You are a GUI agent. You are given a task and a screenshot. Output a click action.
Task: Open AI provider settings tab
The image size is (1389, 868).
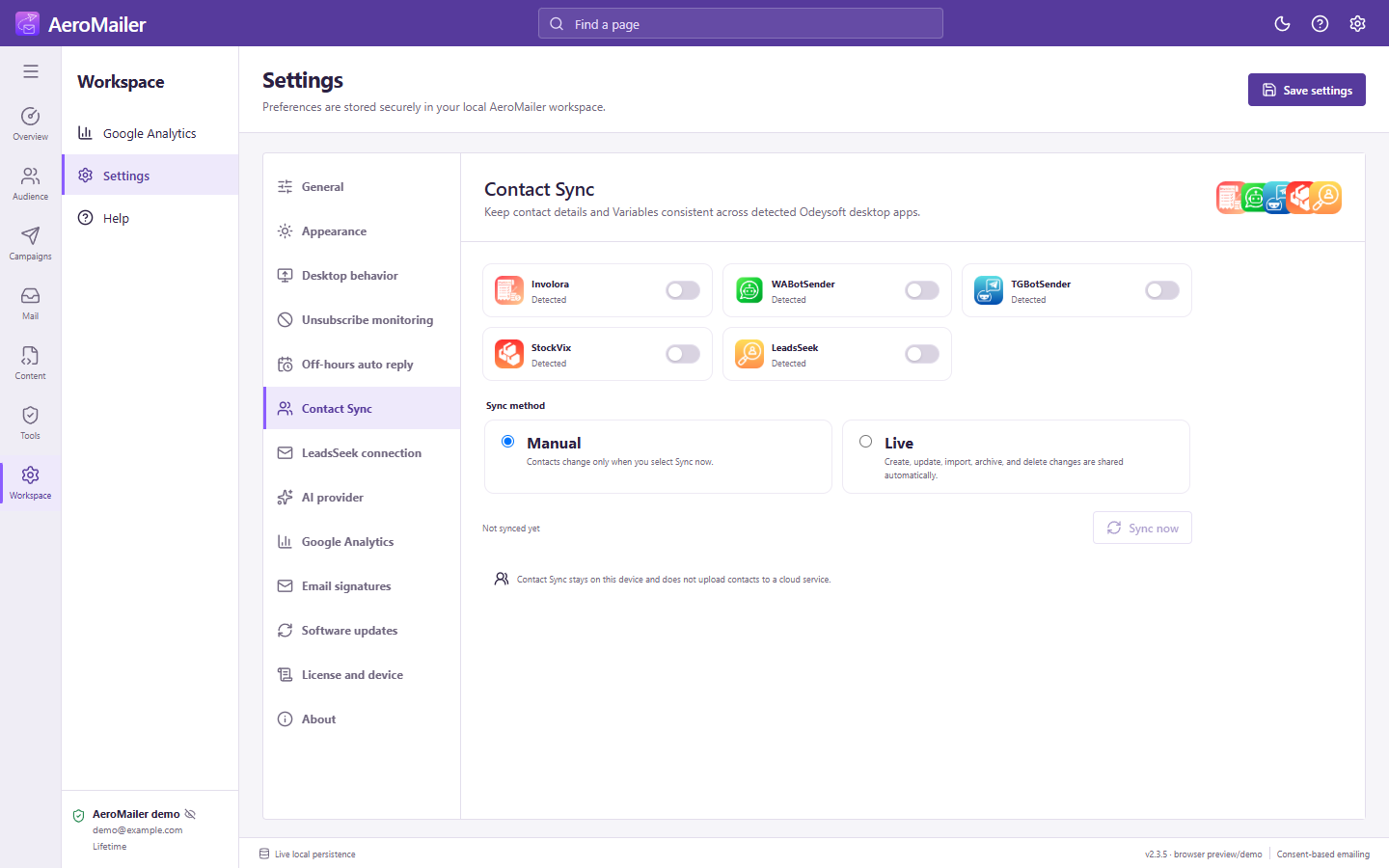362,498
